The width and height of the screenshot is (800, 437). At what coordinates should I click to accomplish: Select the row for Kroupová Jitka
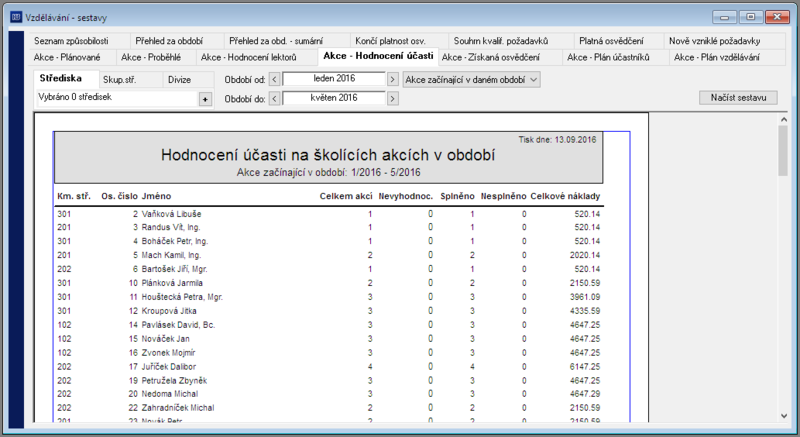[x=329, y=311]
